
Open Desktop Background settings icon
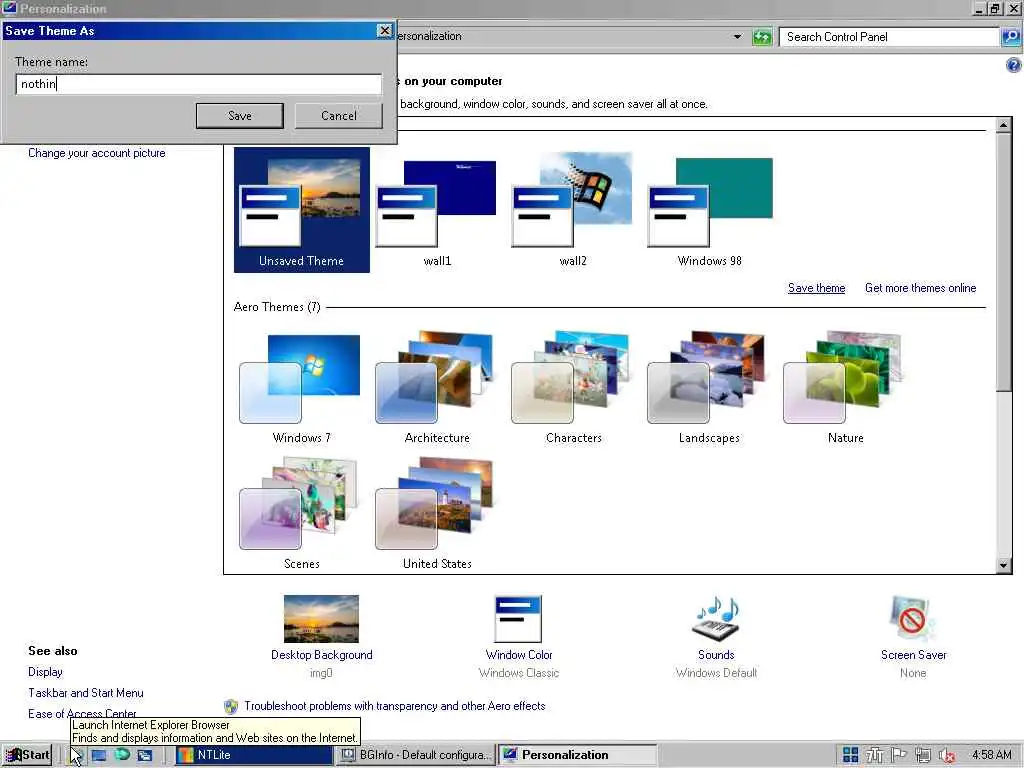(x=321, y=619)
